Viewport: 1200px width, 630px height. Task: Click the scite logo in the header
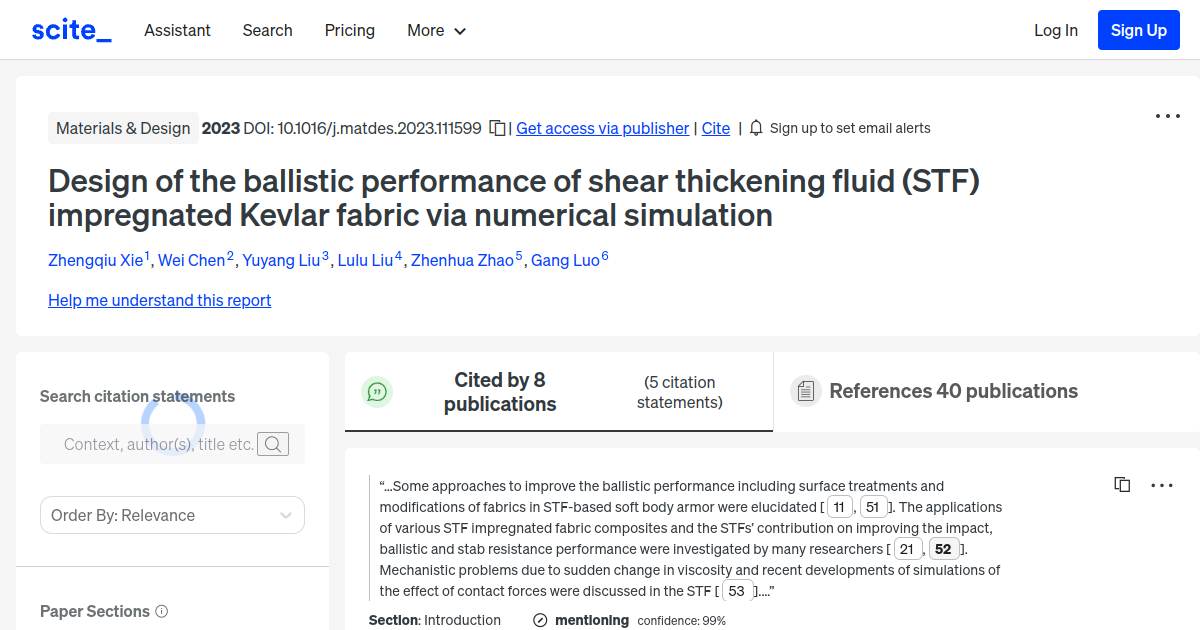70,29
